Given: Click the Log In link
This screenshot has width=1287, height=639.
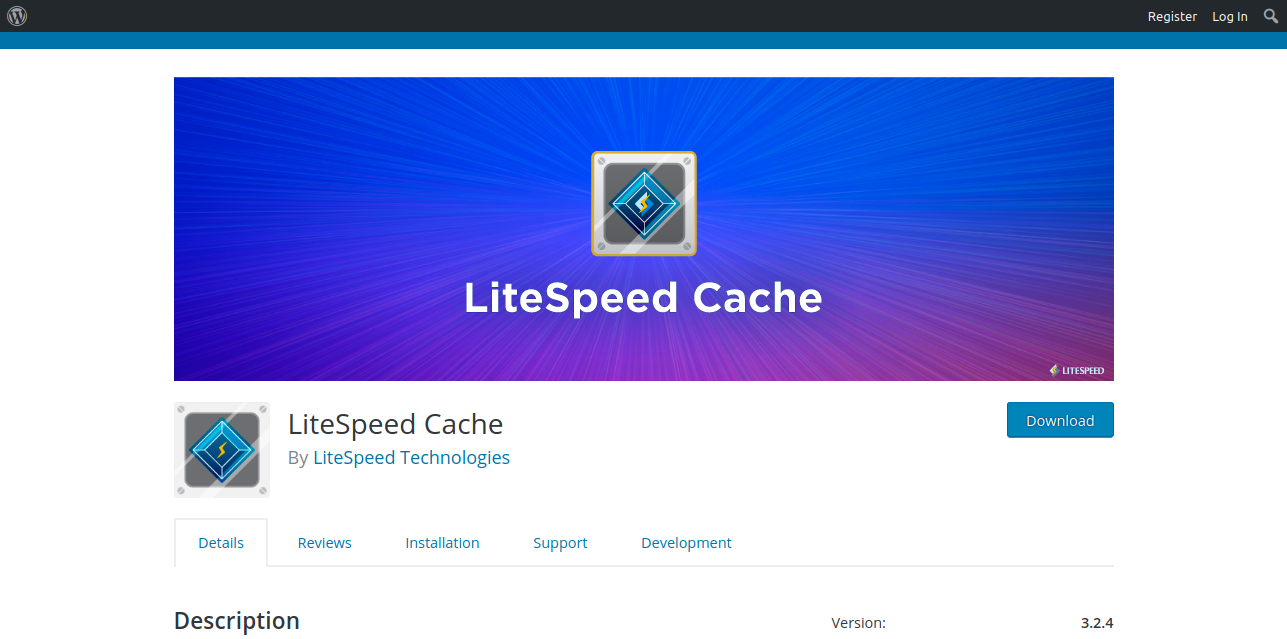Looking at the screenshot, I should coord(1230,16).
